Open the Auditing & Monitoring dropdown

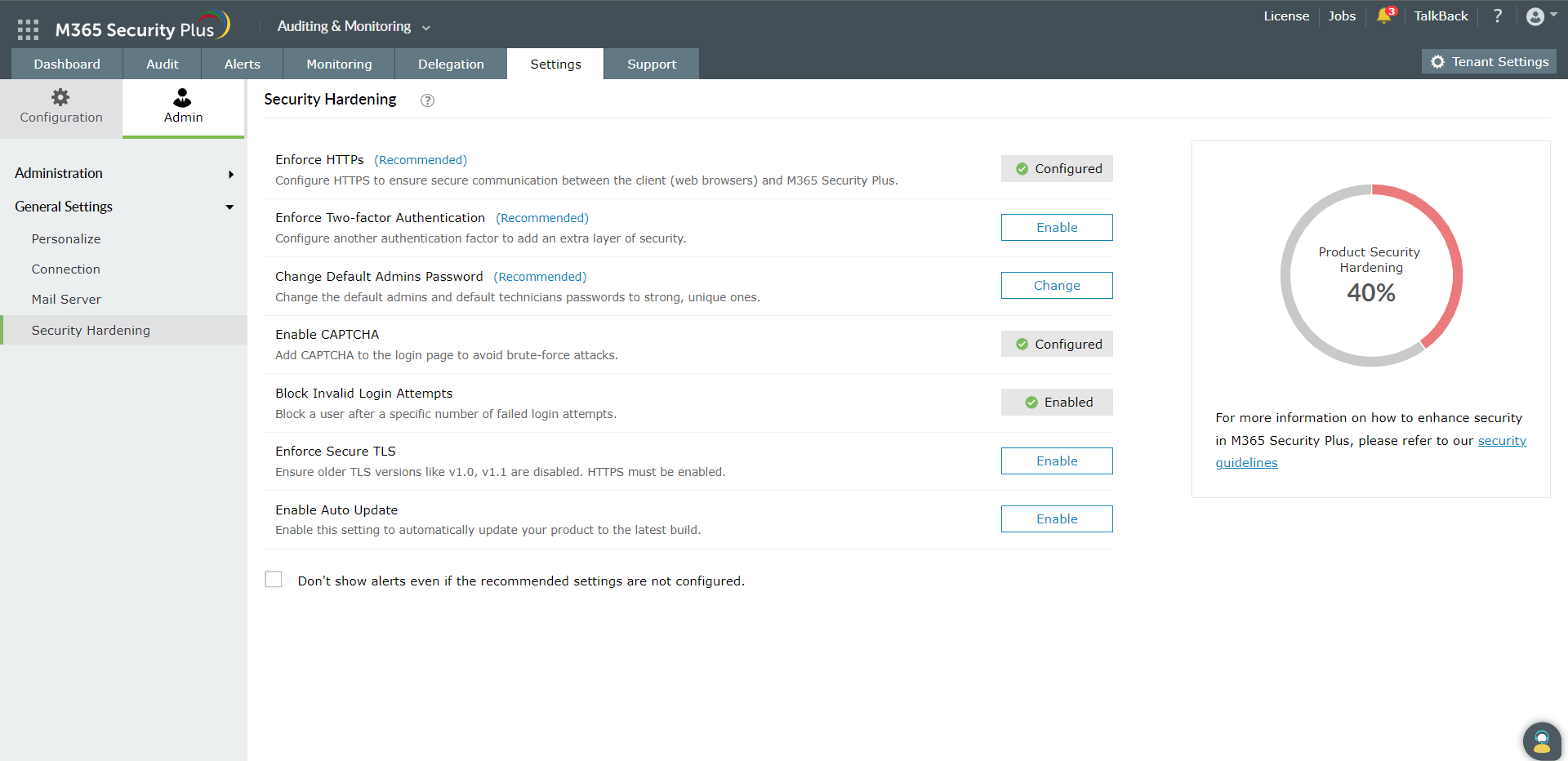click(x=354, y=26)
